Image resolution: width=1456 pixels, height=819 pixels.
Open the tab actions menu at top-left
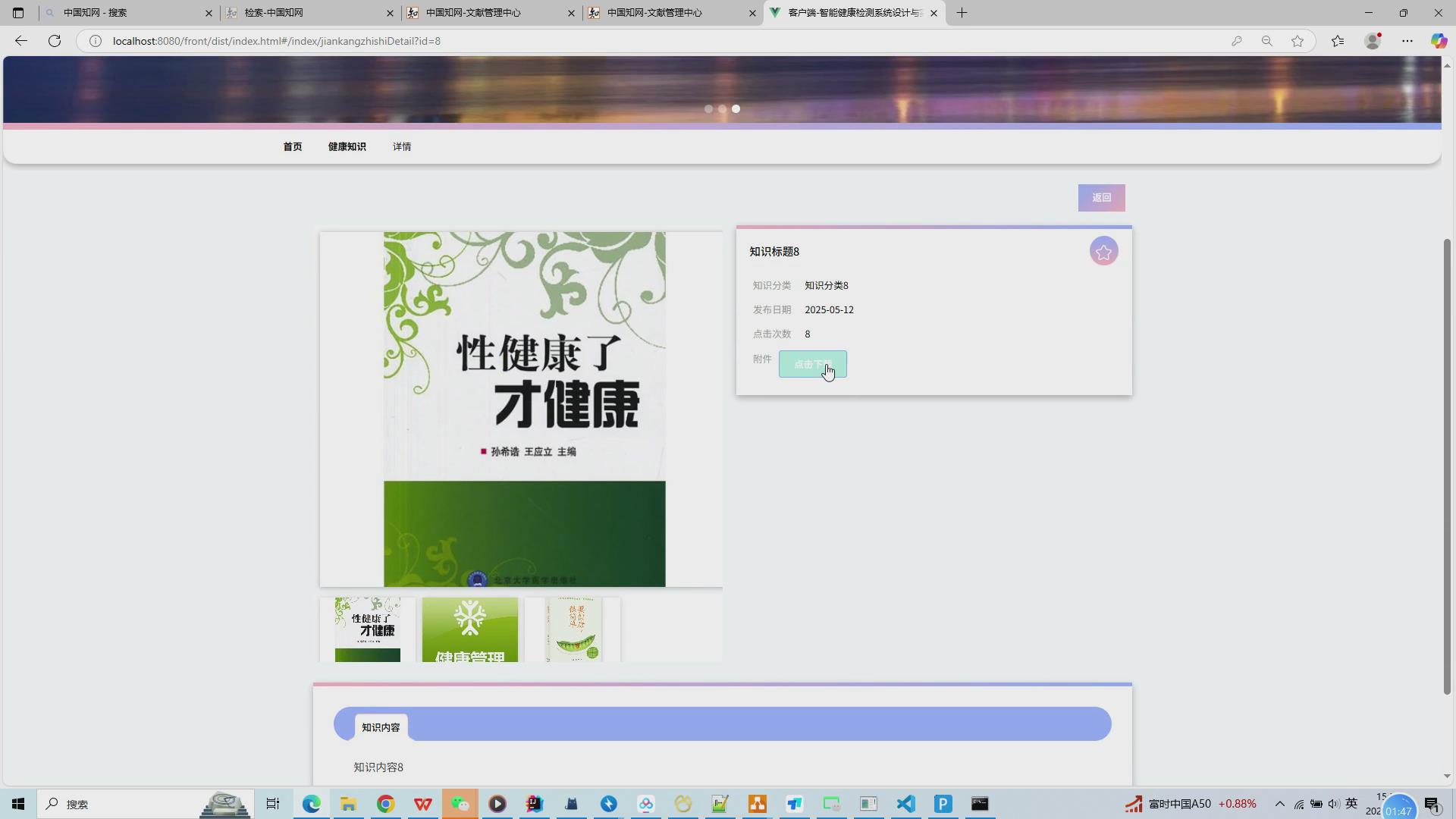coord(17,13)
